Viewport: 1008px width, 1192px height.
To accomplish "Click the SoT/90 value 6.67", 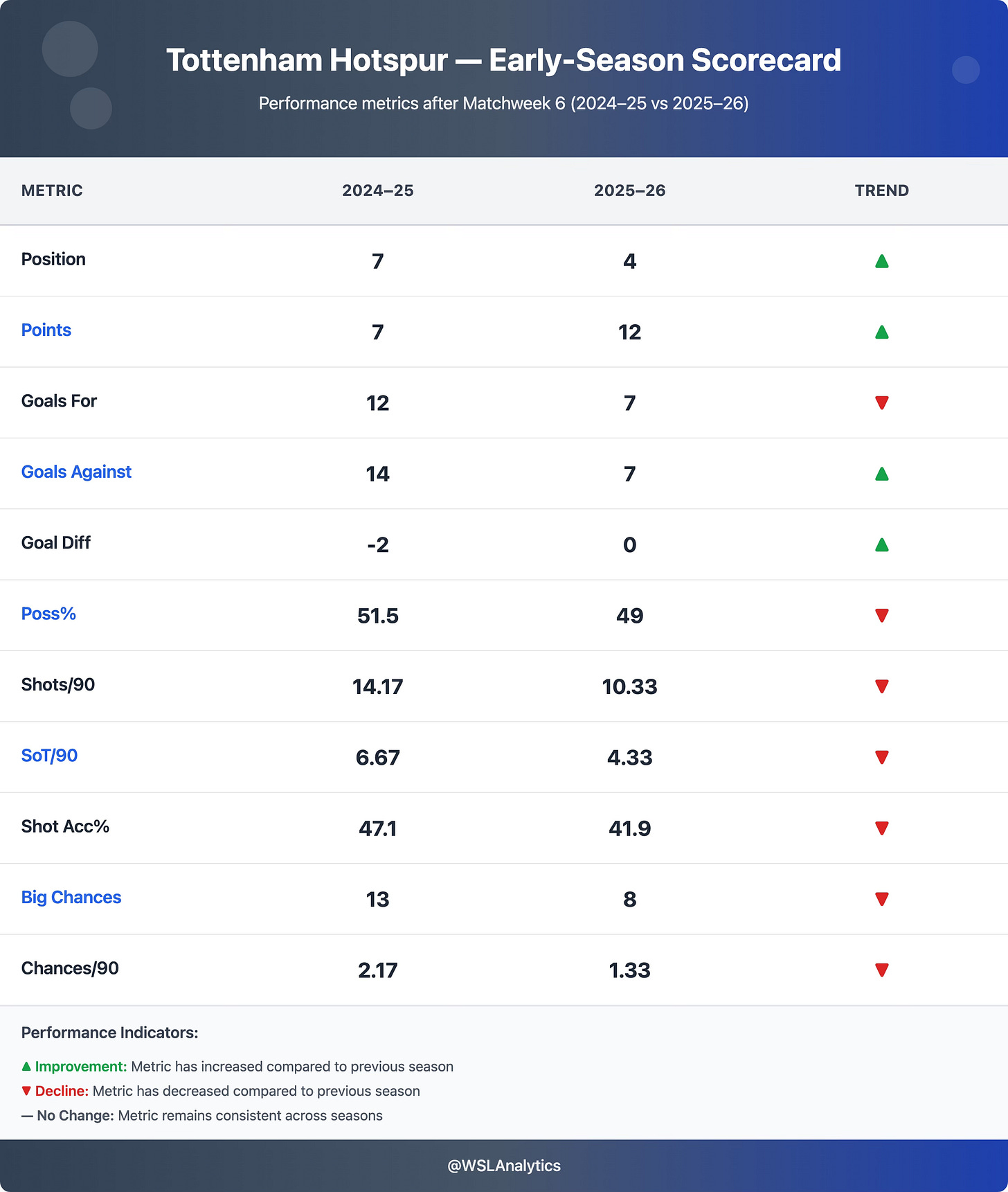I will click(x=378, y=757).
